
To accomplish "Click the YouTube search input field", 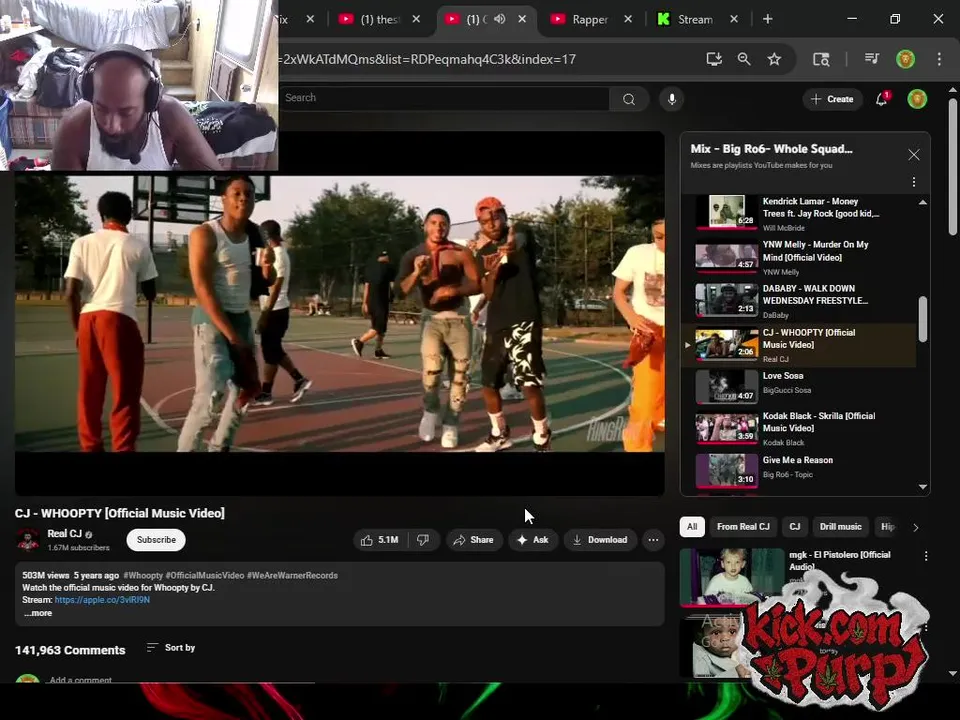I will point(444,99).
